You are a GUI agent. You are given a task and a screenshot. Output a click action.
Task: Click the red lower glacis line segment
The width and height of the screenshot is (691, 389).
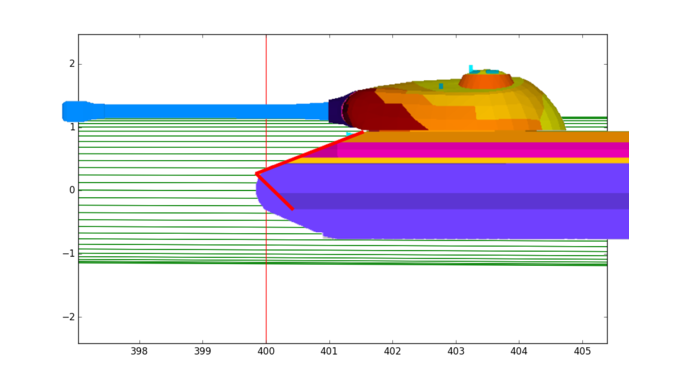point(275,192)
